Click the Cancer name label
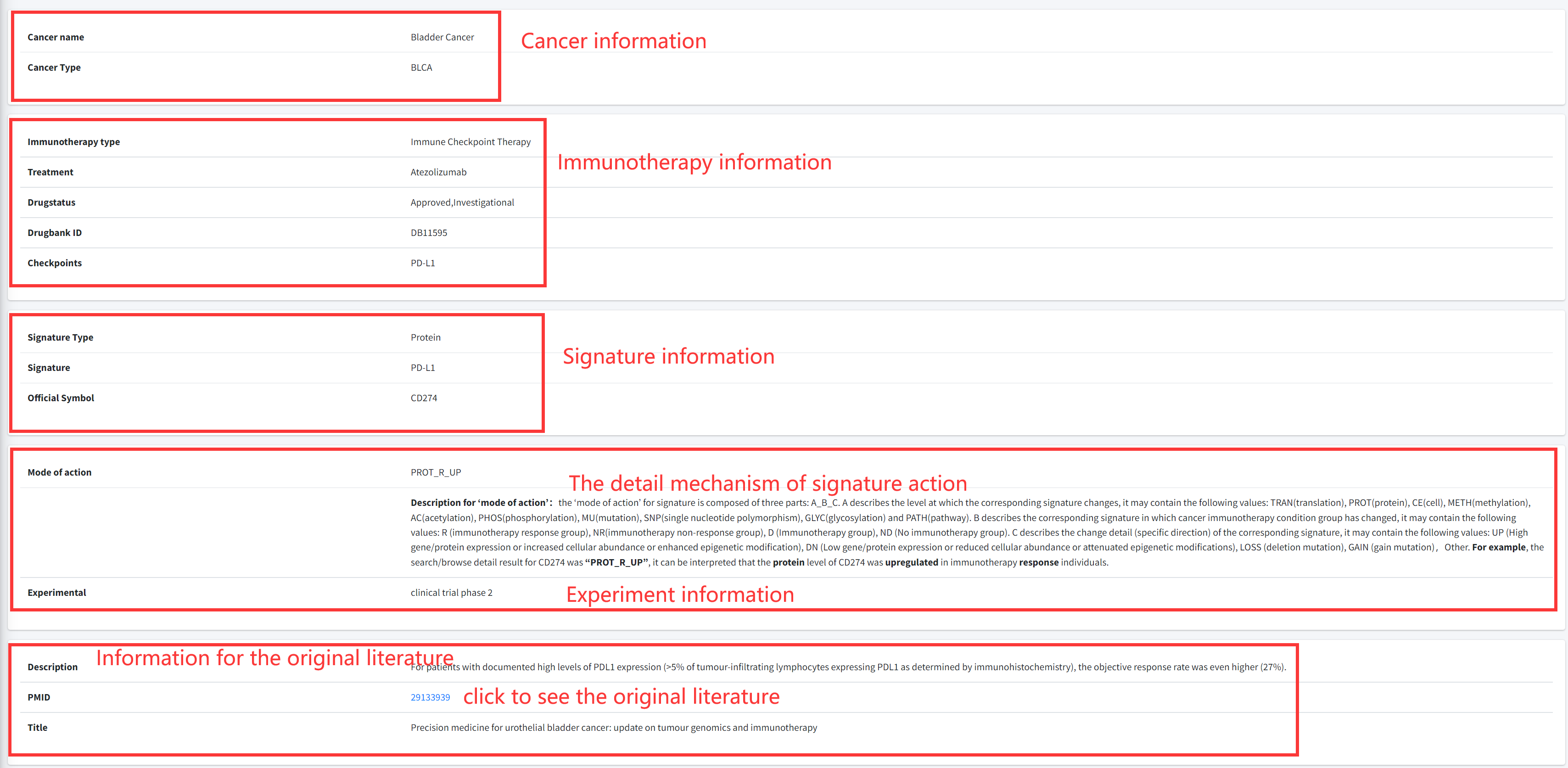 click(x=56, y=37)
